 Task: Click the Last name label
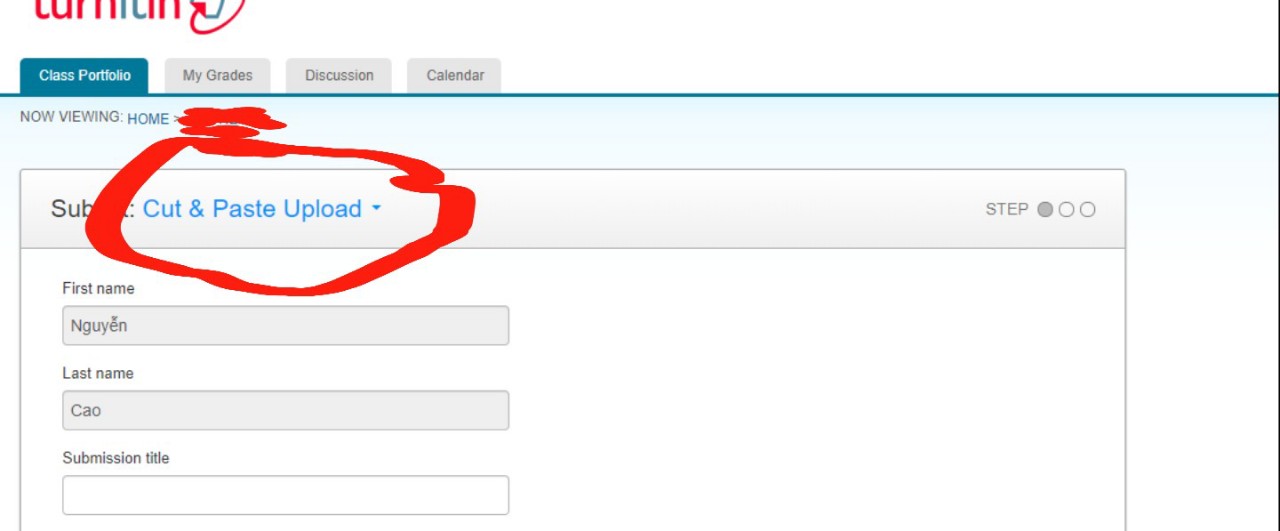coord(98,373)
